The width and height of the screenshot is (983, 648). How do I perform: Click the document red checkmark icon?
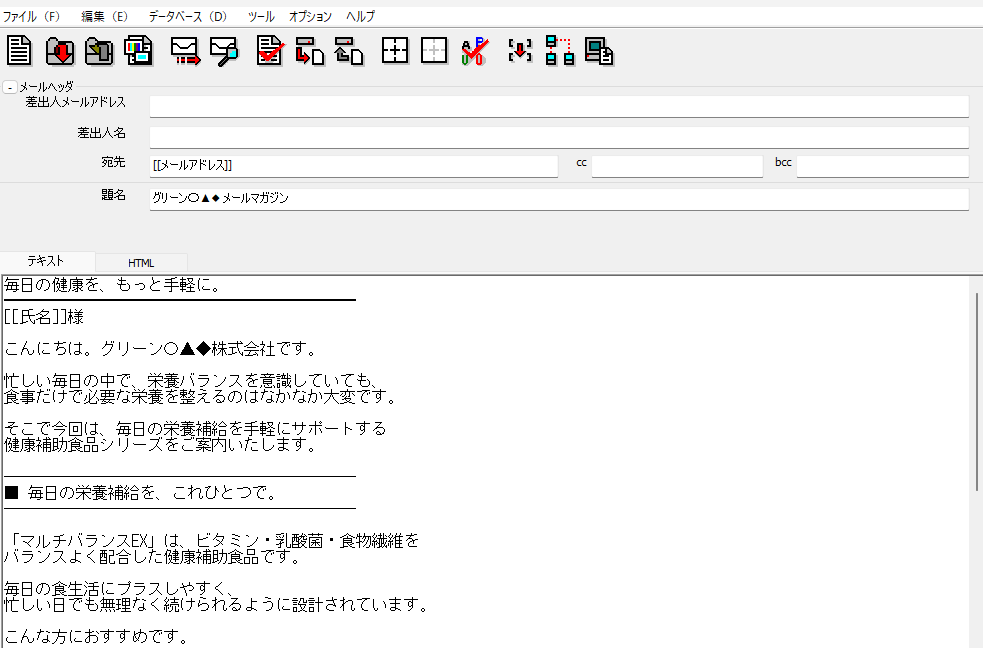pyautogui.click(x=271, y=51)
